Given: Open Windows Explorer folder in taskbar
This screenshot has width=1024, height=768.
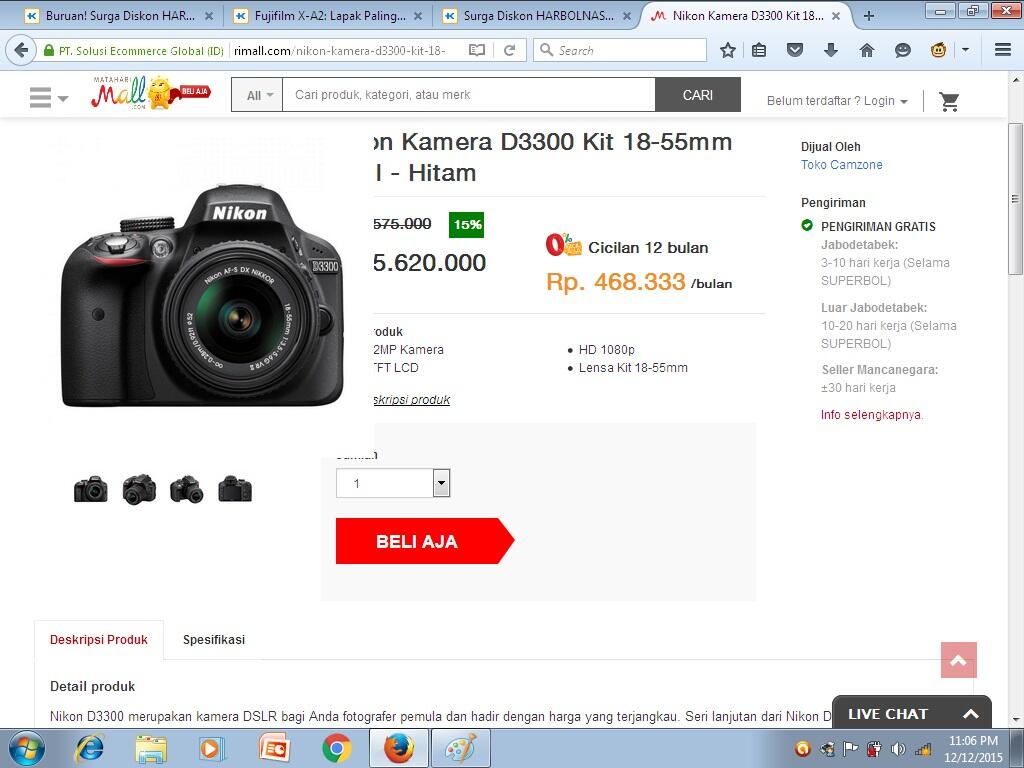Looking at the screenshot, I should click(151, 748).
